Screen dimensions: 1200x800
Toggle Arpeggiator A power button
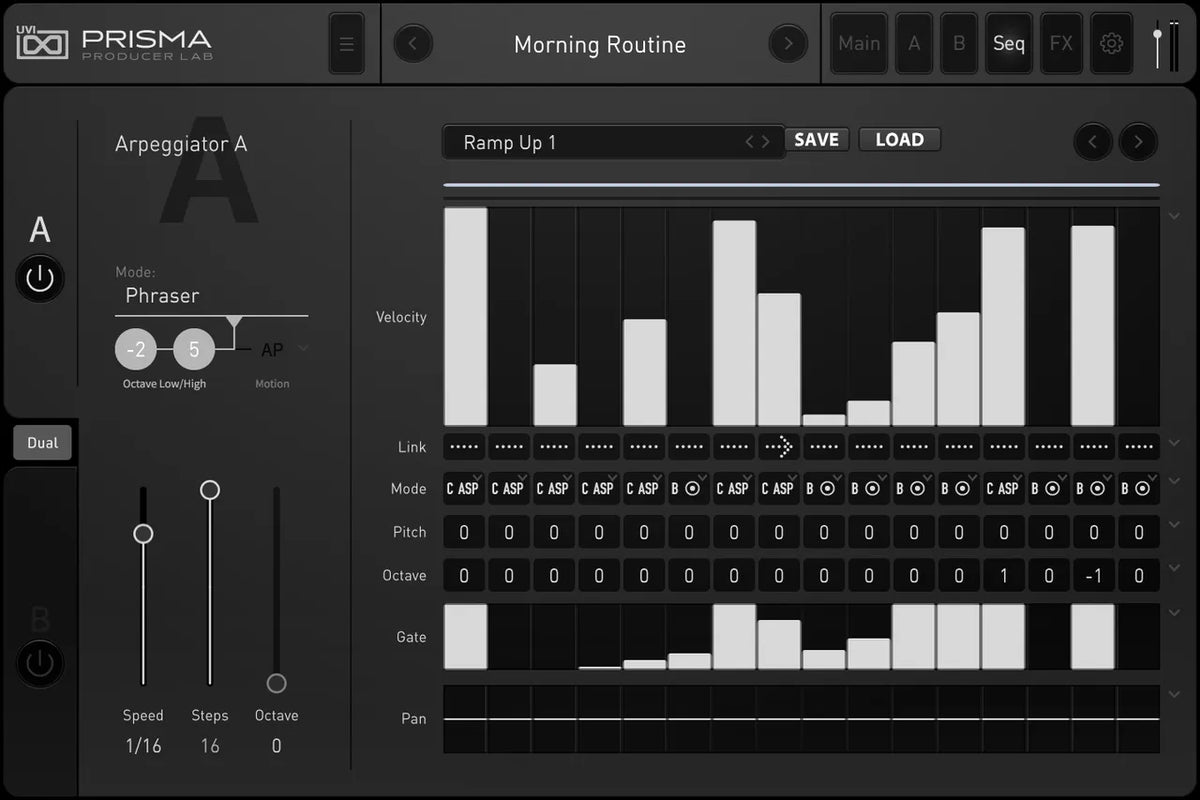[x=40, y=279]
